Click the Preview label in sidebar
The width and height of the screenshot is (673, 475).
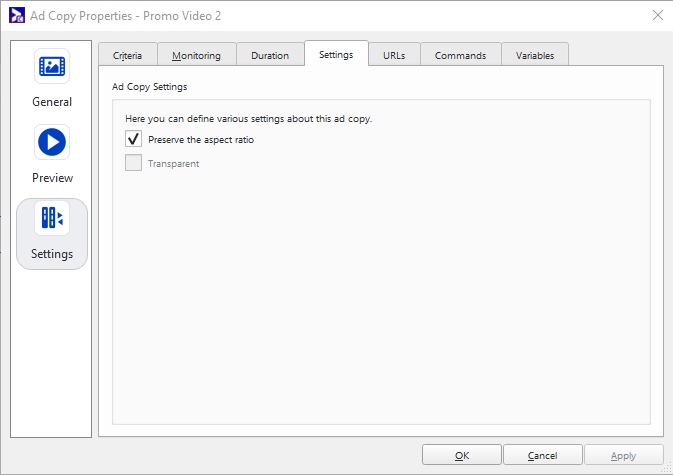click(52, 178)
